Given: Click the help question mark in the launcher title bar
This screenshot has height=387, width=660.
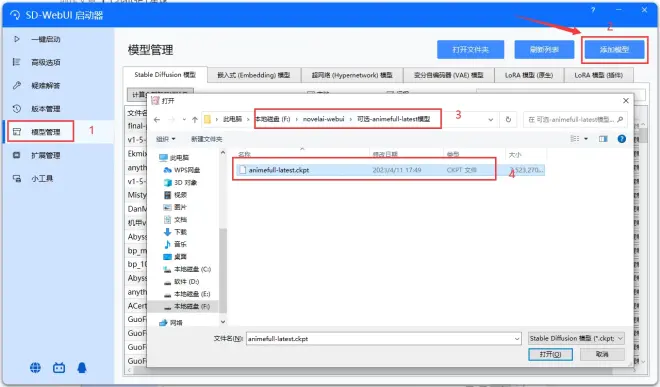Looking at the screenshot, I should [x=593, y=10].
